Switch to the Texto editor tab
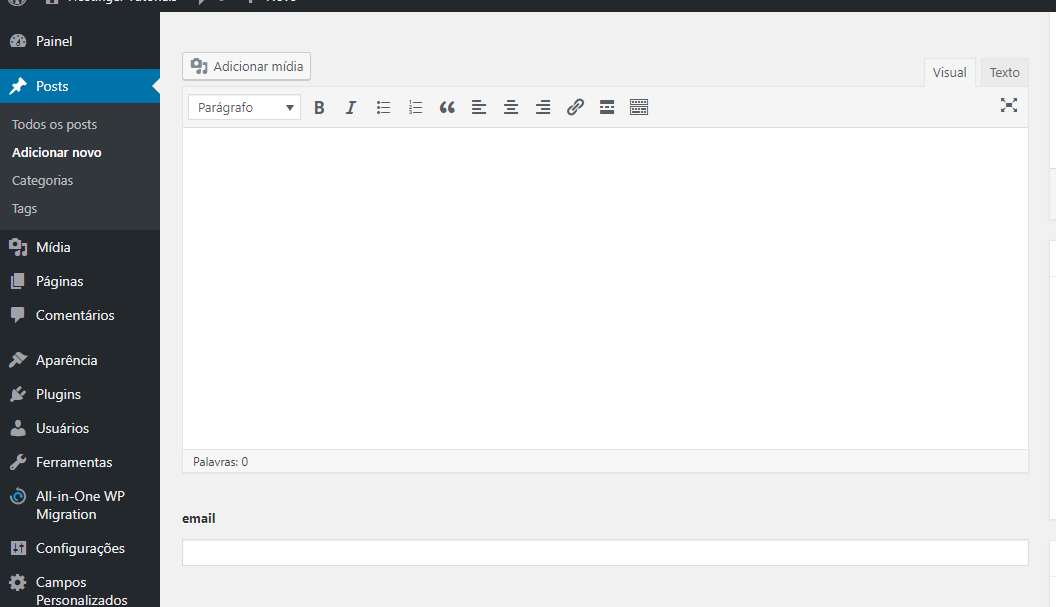The width and height of the screenshot is (1056, 607). coord(1003,72)
